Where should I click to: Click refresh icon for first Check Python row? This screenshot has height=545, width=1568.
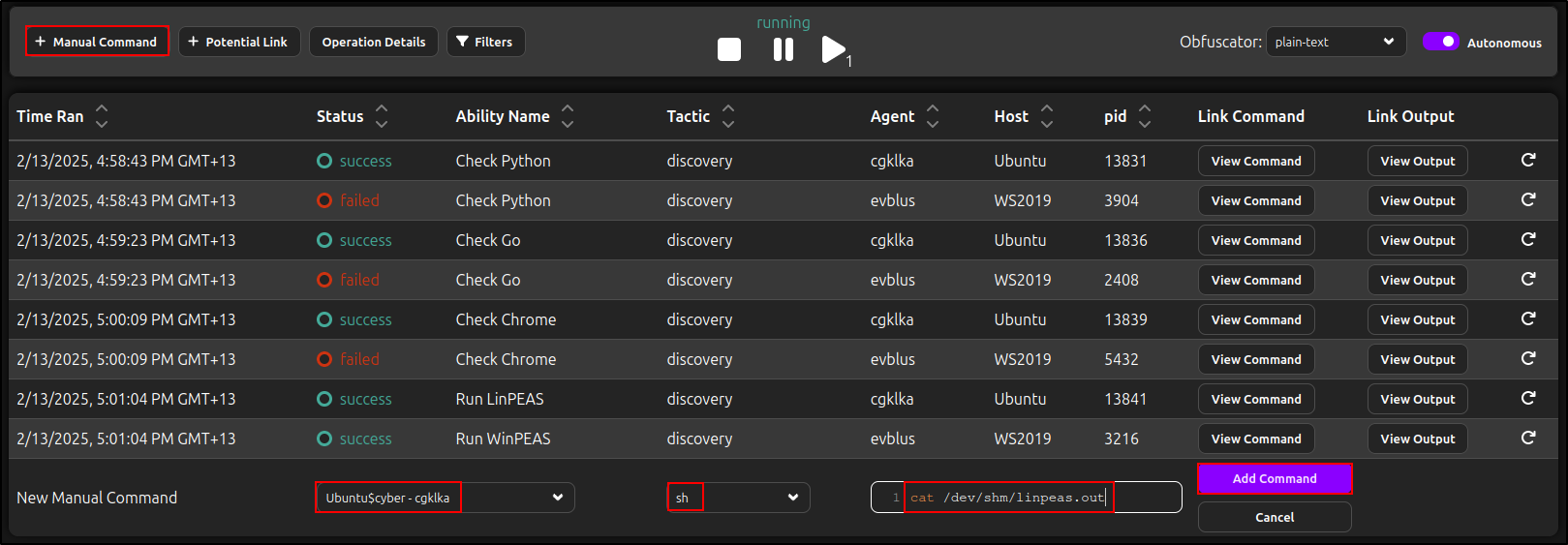(1528, 160)
